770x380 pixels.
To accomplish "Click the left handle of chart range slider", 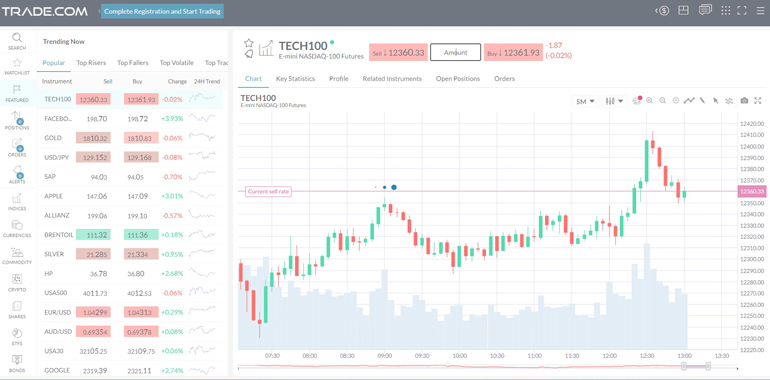I will pyautogui.click(x=683, y=366).
